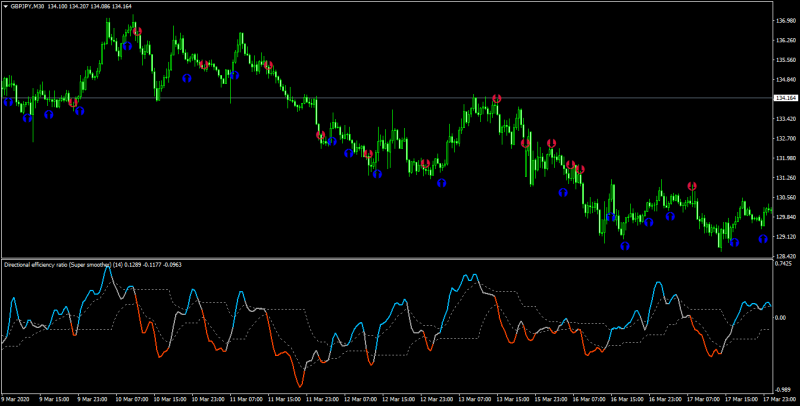The width and height of the screenshot is (800, 406).
Task: Open the chart menu triangle beside GBPJPY,M30
Action: click(6, 7)
